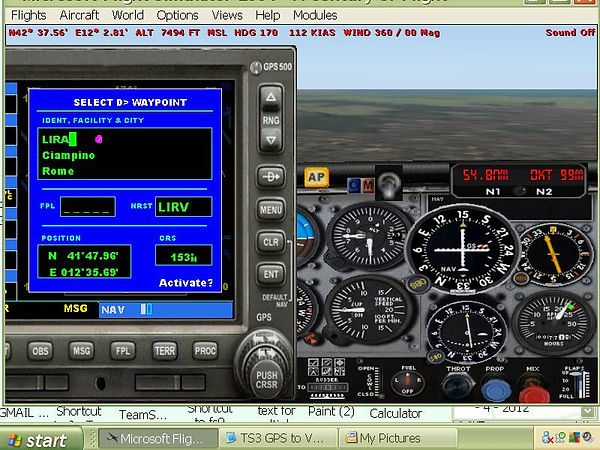This screenshot has width=600, height=450.
Task: Toggle the AP autopilot button
Action: pyautogui.click(x=316, y=177)
